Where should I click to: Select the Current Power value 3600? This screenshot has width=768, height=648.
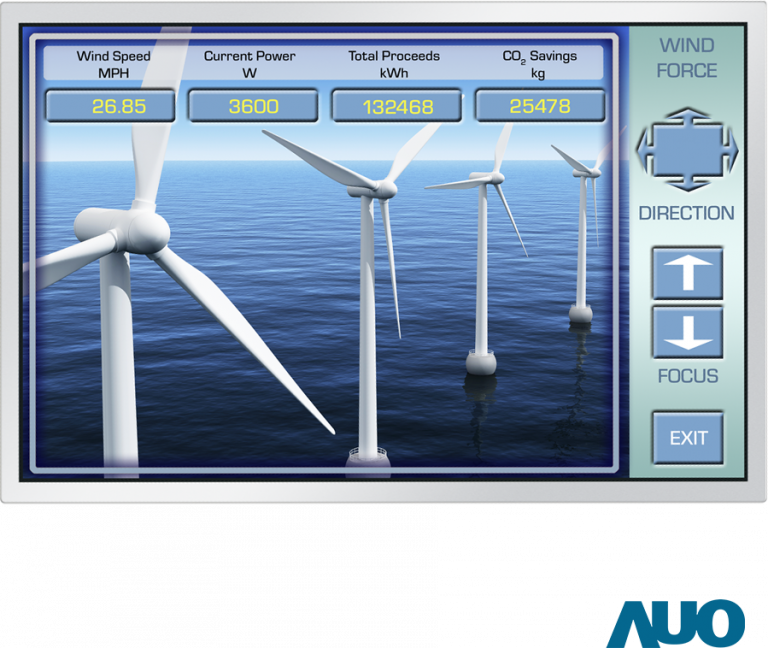253,106
